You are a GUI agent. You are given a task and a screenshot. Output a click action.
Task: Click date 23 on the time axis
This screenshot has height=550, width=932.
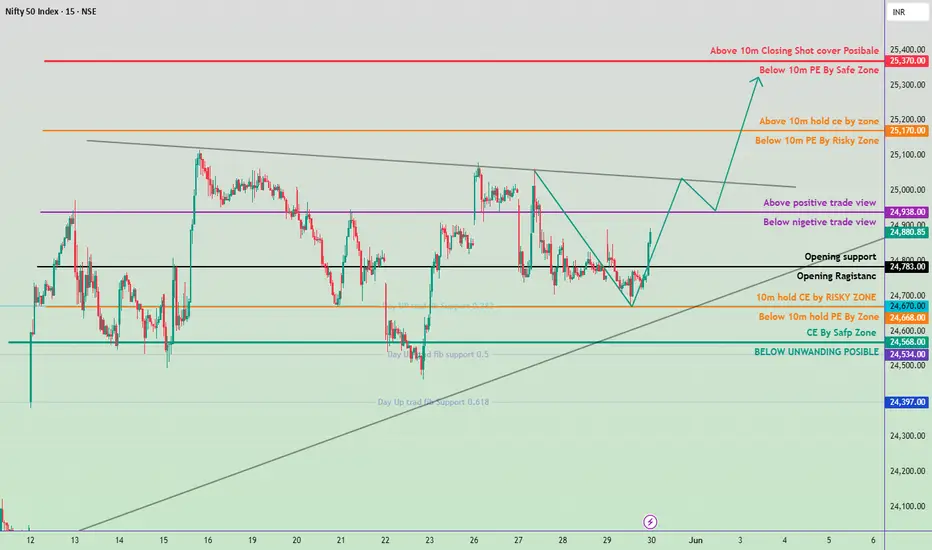429,540
